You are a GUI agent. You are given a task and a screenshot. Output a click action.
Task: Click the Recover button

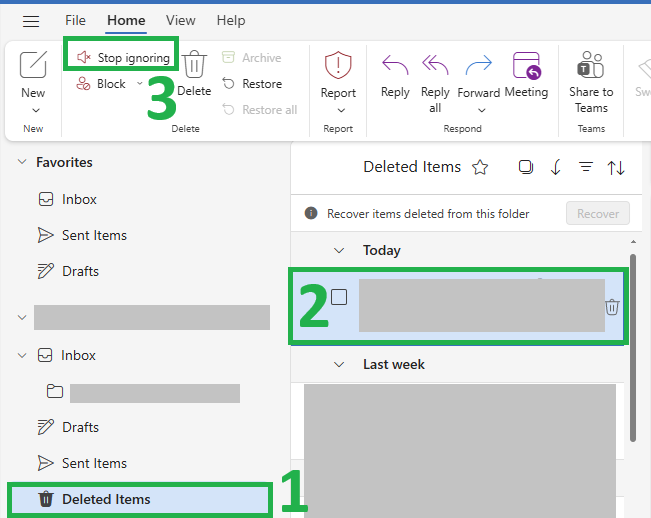(x=598, y=213)
